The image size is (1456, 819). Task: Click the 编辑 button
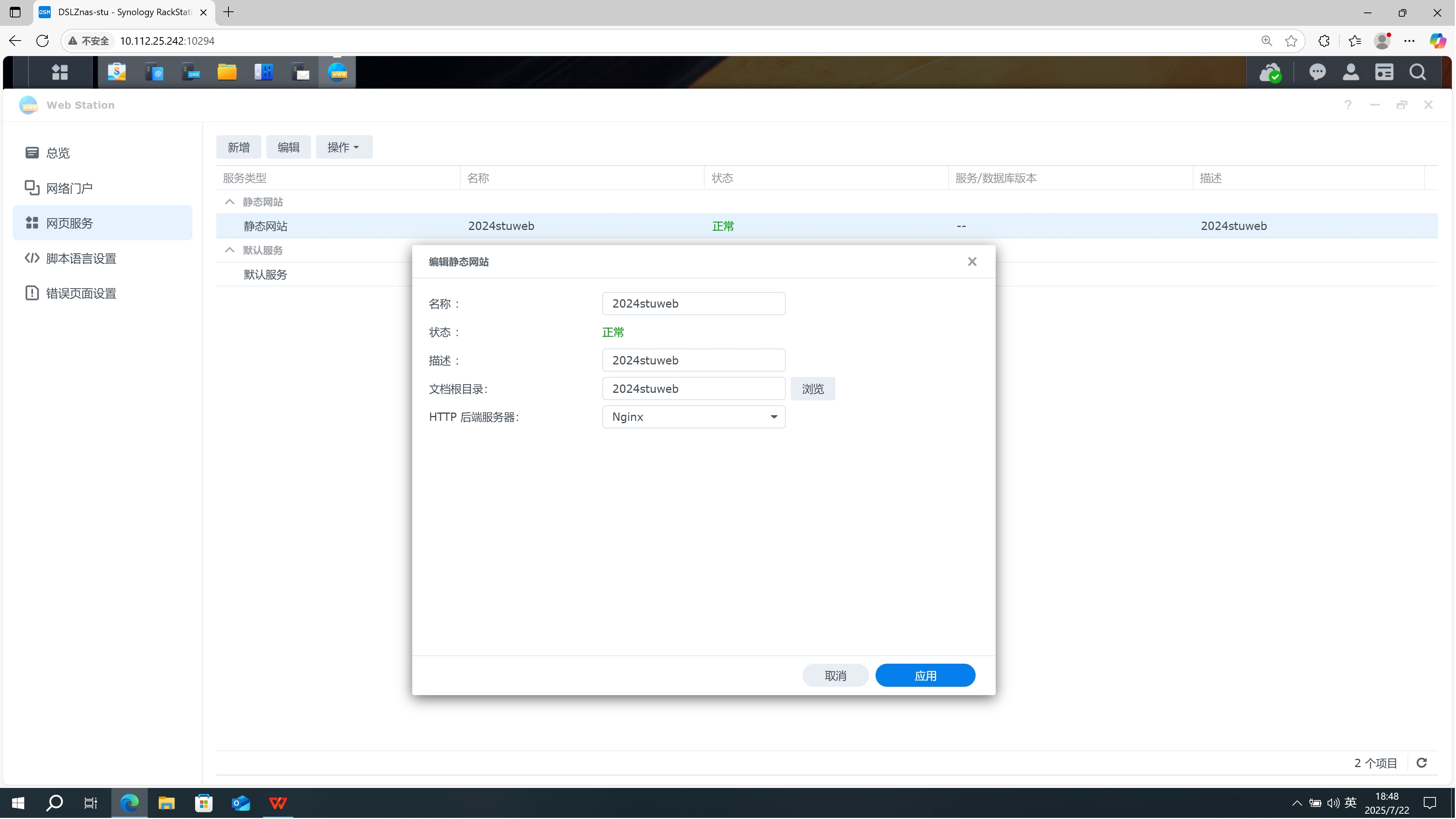288,147
